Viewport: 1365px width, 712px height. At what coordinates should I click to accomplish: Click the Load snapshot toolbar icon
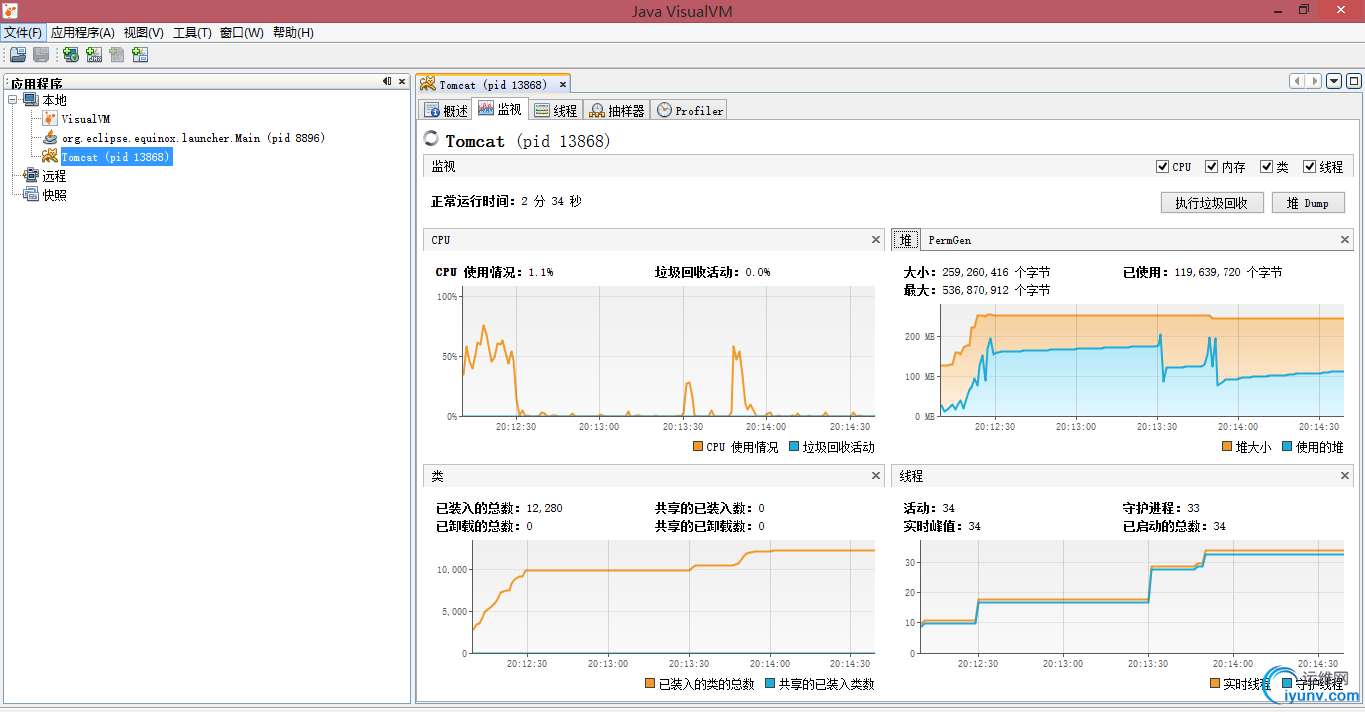tap(18, 55)
